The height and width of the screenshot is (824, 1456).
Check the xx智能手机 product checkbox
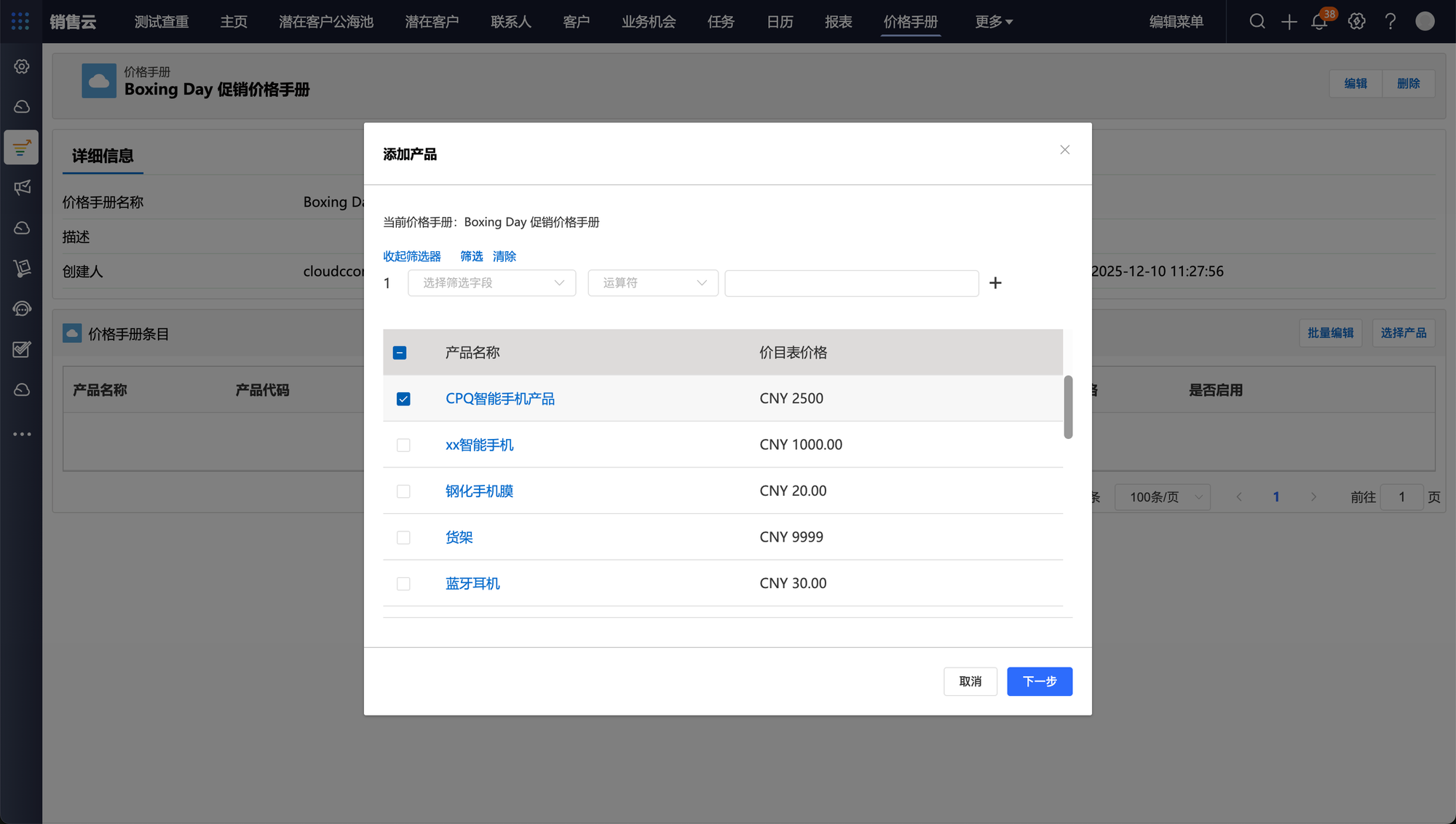pos(403,445)
